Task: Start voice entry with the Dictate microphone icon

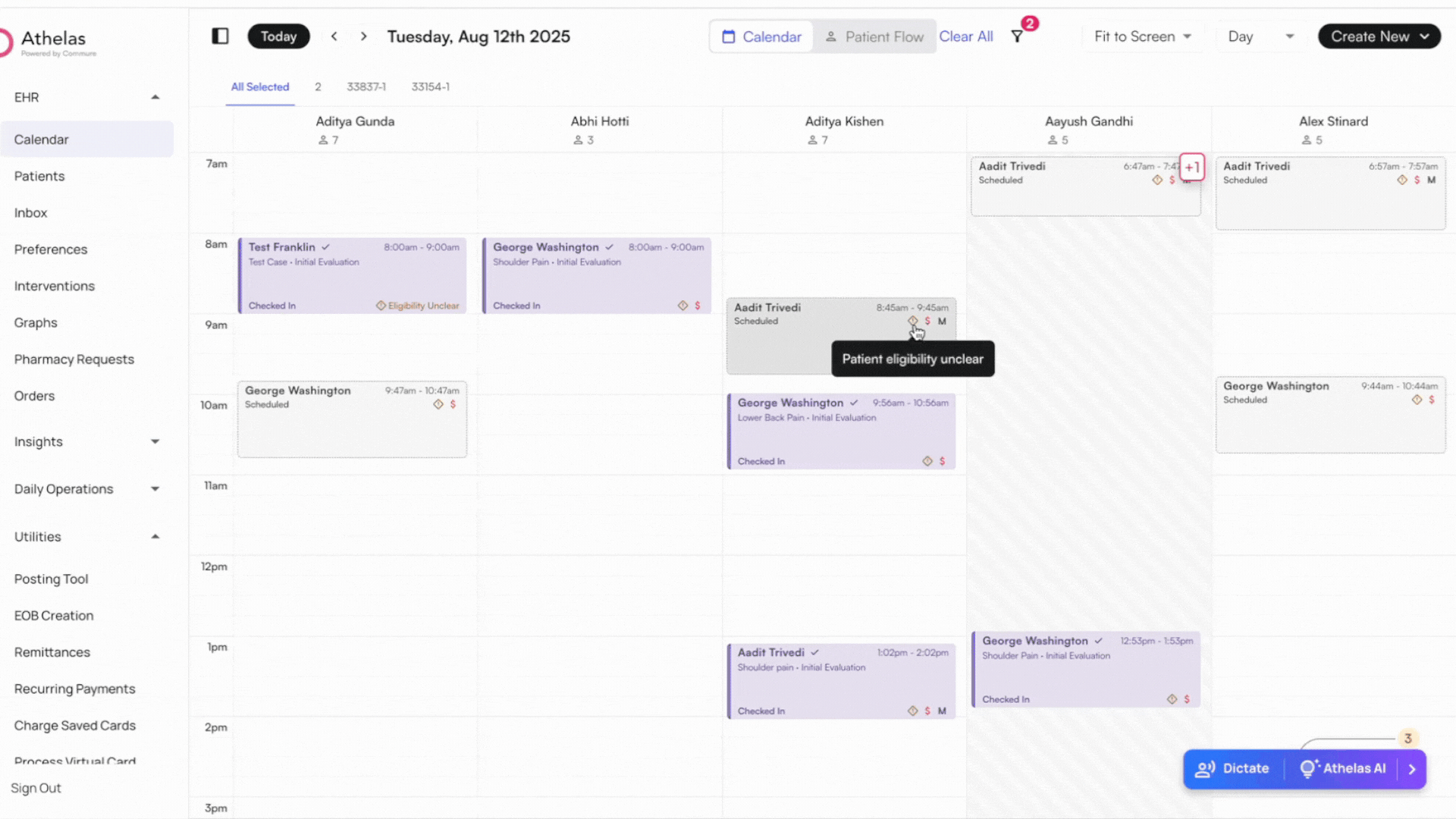Action: (1206, 768)
